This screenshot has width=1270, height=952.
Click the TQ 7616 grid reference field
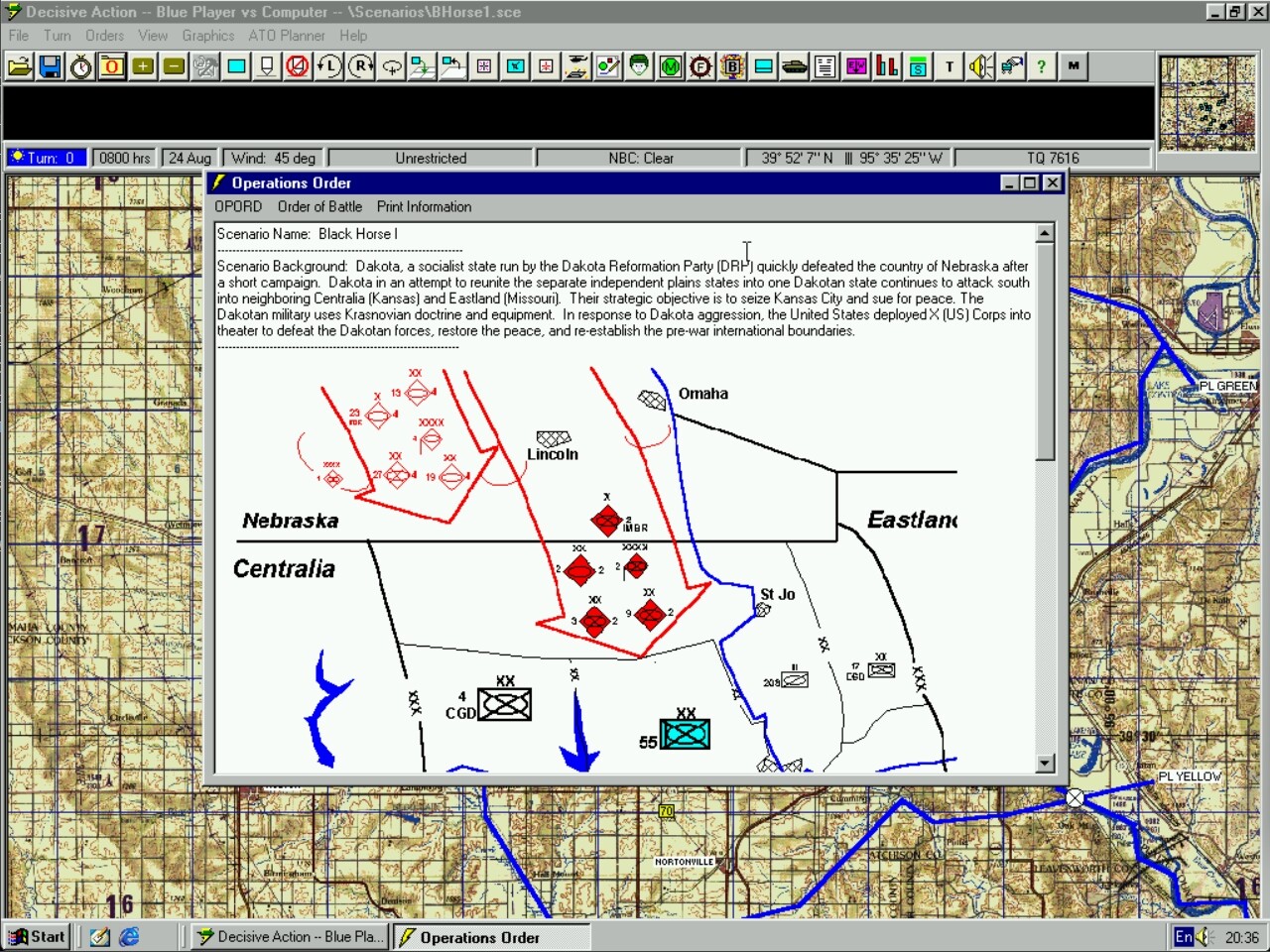coord(1052,158)
